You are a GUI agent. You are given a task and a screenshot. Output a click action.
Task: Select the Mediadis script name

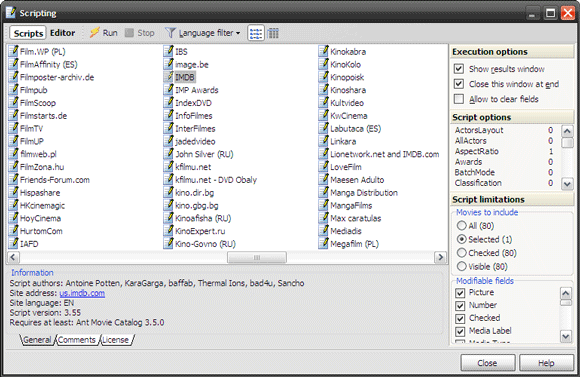click(346, 231)
